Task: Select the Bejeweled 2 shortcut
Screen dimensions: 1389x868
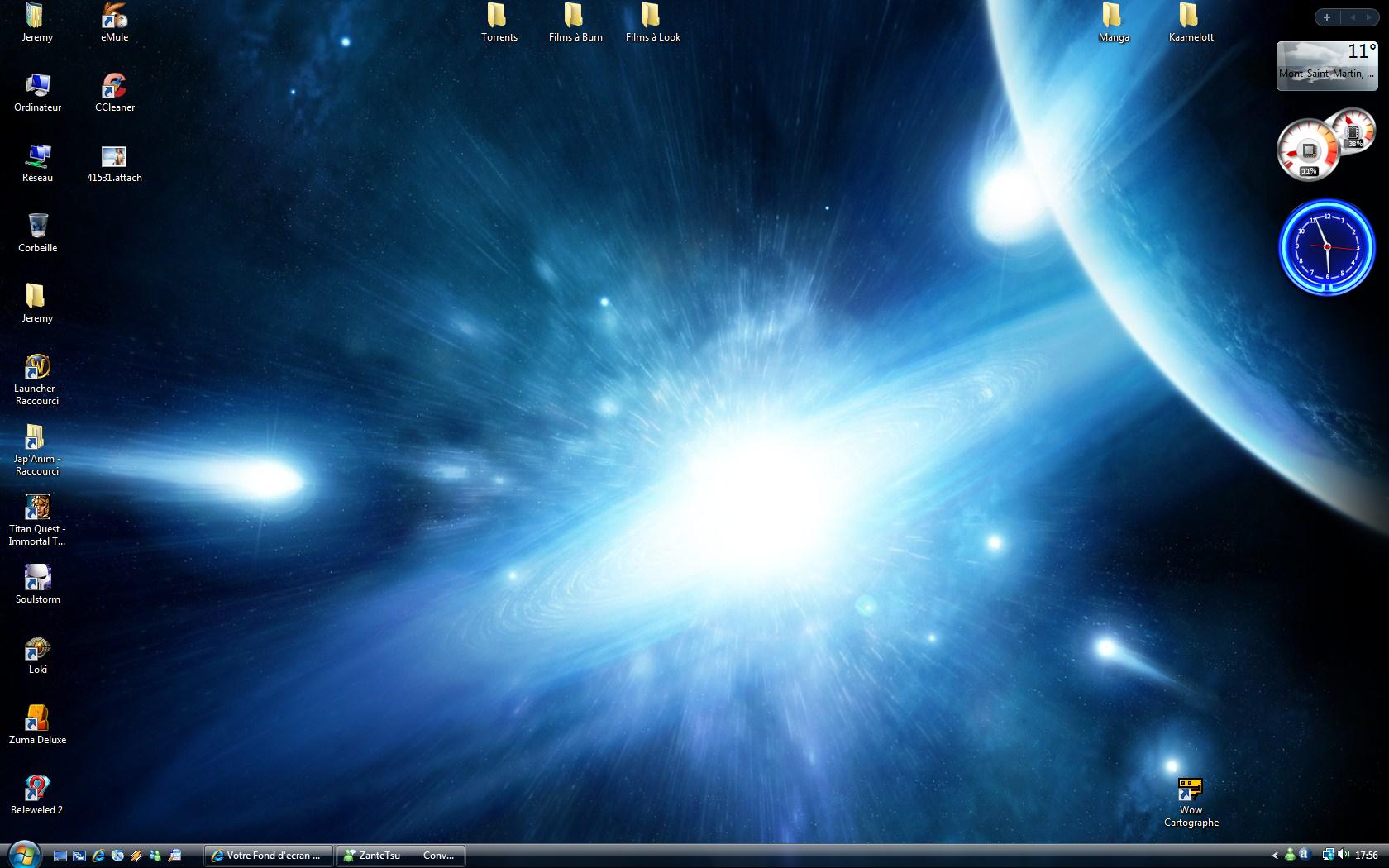Action: click(x=37, y=795)
